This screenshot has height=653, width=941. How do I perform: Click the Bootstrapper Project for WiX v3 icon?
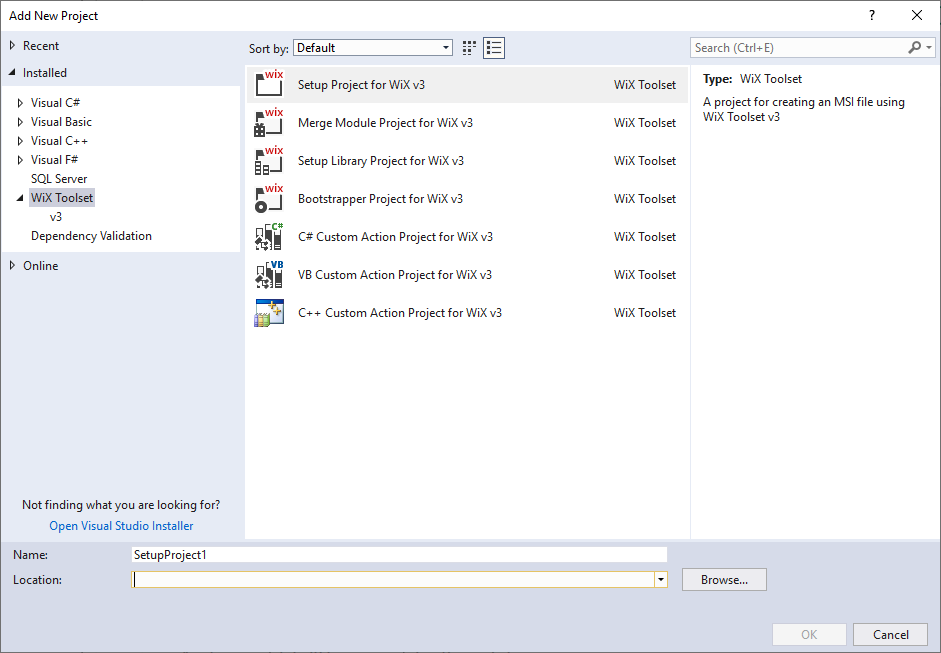tap(266, 198)
